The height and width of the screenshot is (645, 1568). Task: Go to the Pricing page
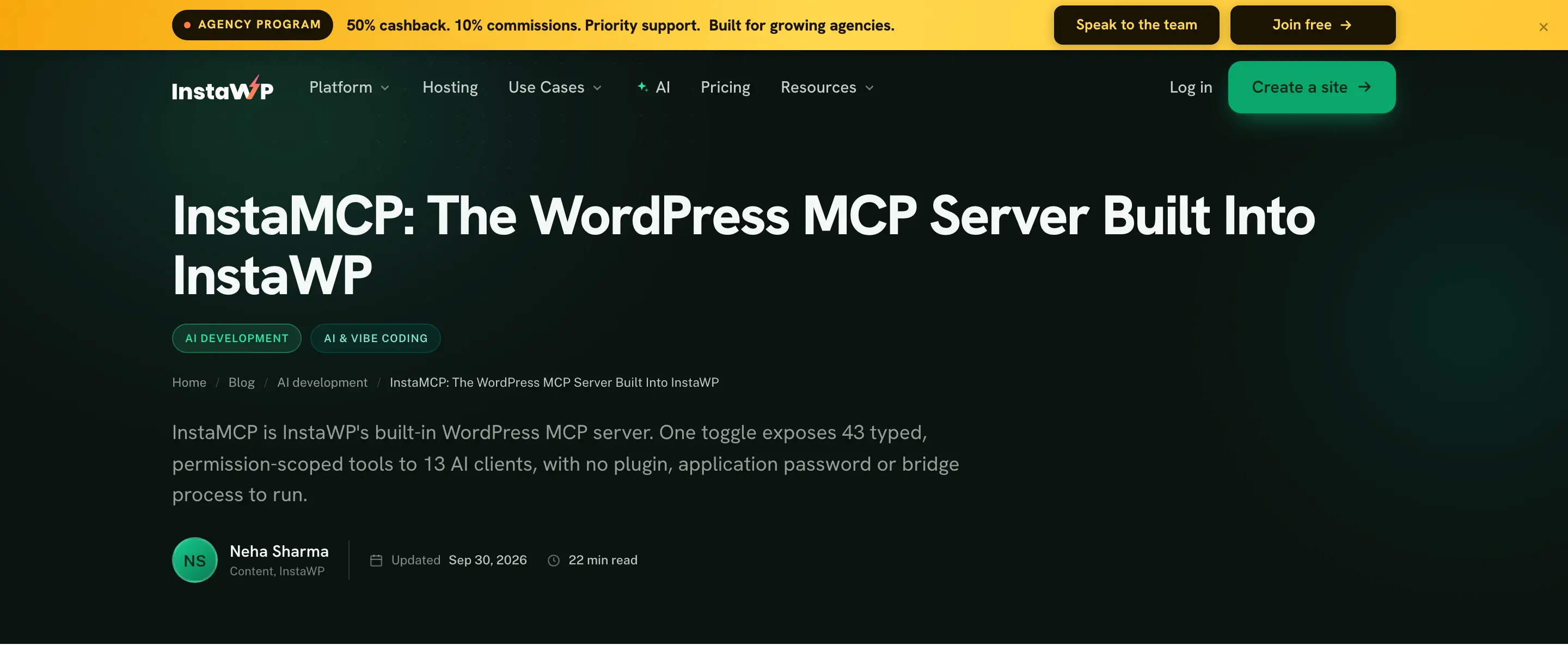click(725, 87)
